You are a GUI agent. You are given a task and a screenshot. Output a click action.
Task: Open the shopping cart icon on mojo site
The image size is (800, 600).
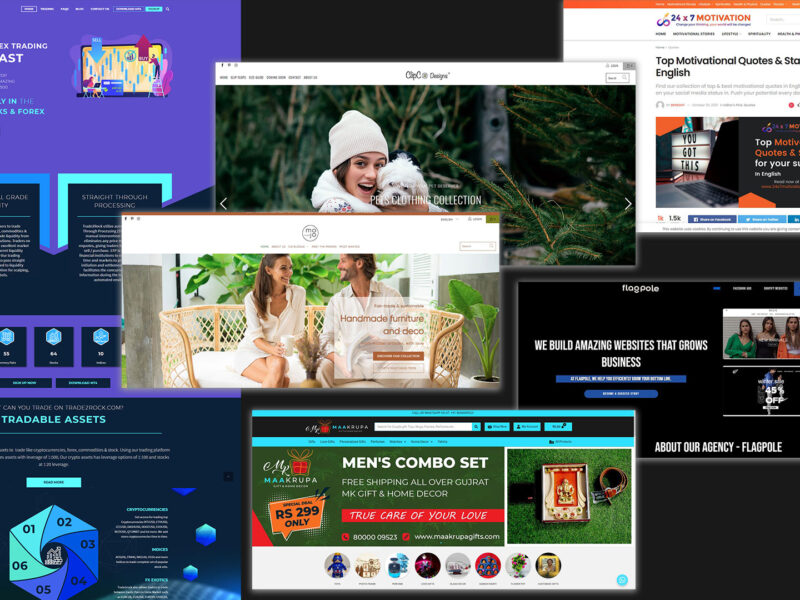[494, 219]
